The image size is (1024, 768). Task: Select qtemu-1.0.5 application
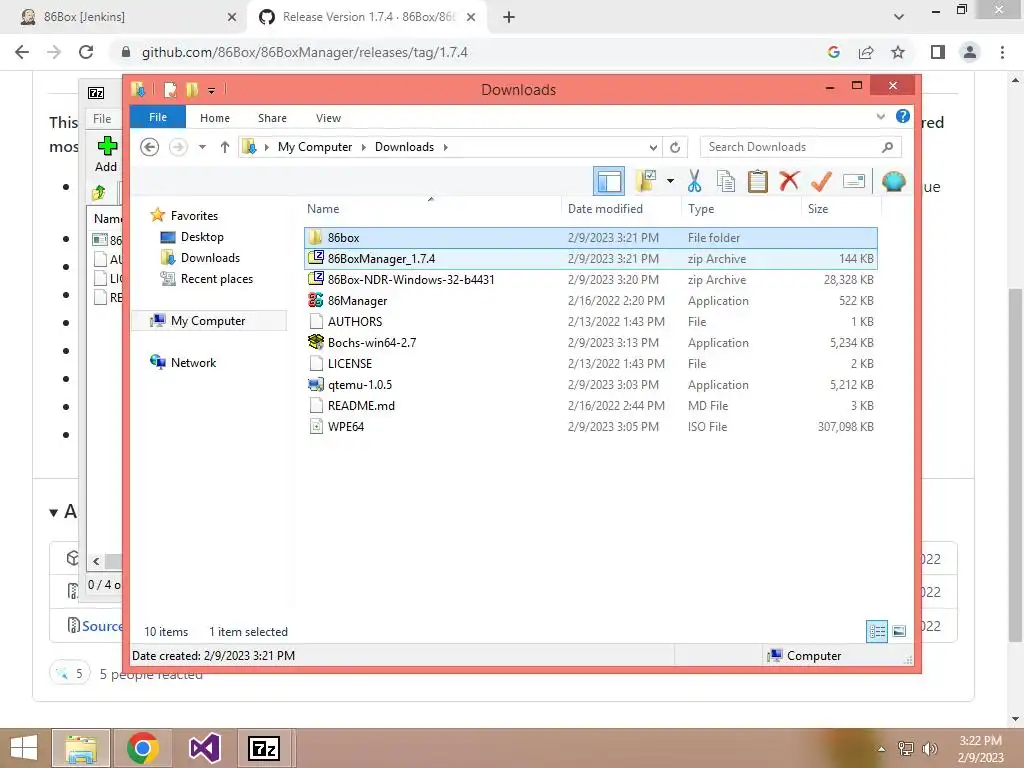click(591, 385)
